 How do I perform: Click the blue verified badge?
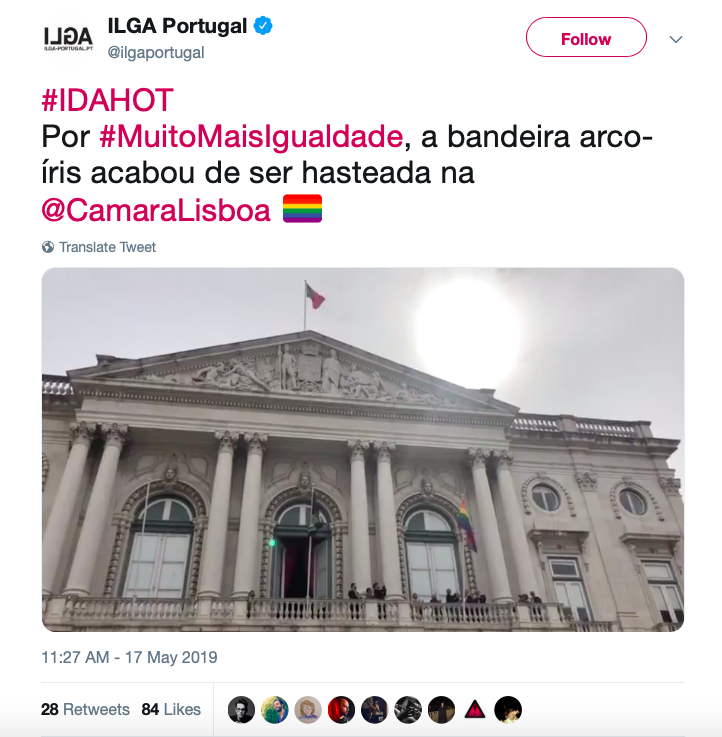point(263,25)
